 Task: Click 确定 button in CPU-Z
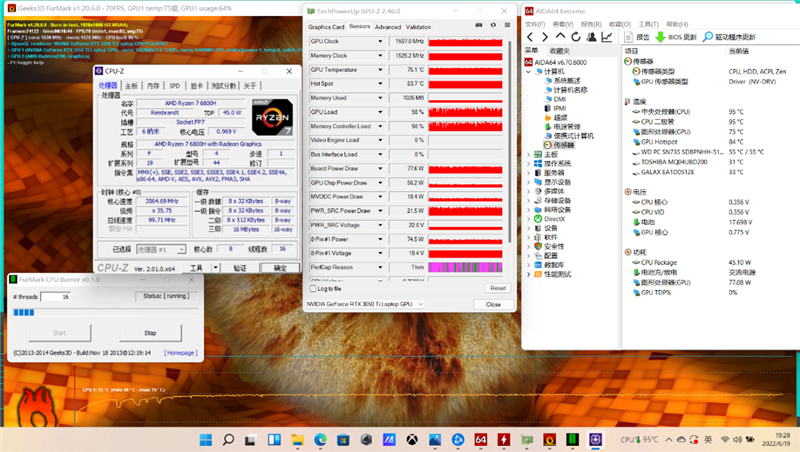tap(280, 268)
